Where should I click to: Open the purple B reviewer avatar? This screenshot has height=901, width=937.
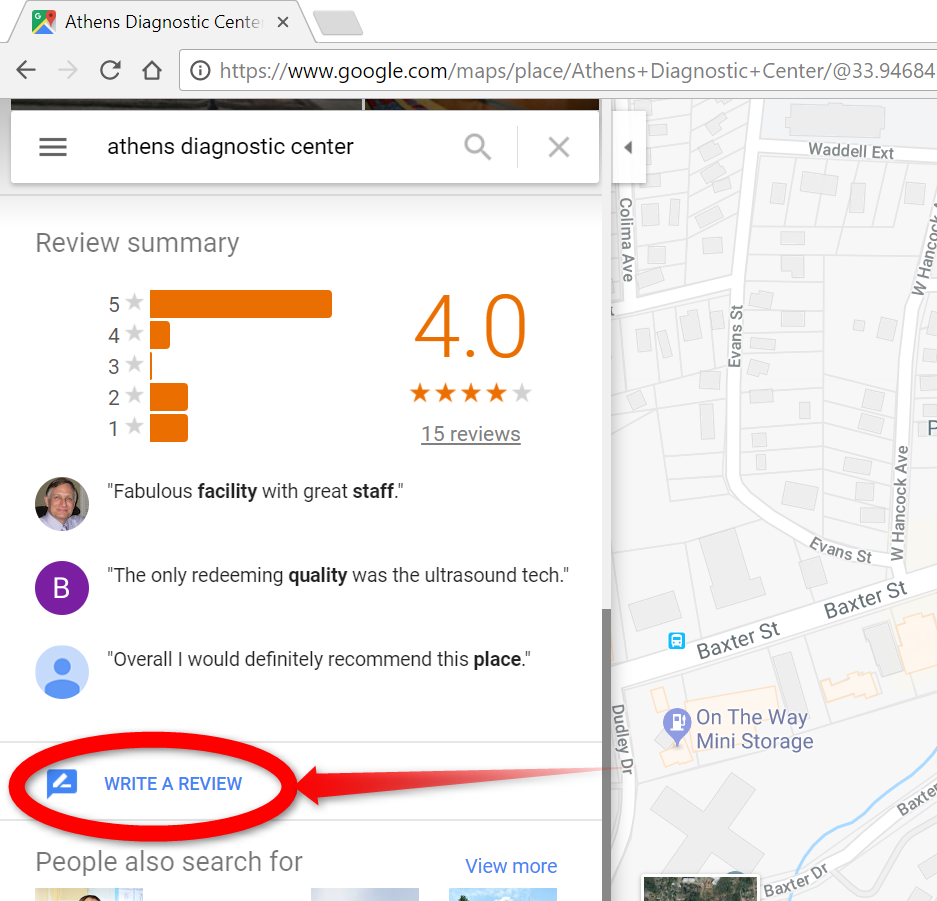point(62,588)
